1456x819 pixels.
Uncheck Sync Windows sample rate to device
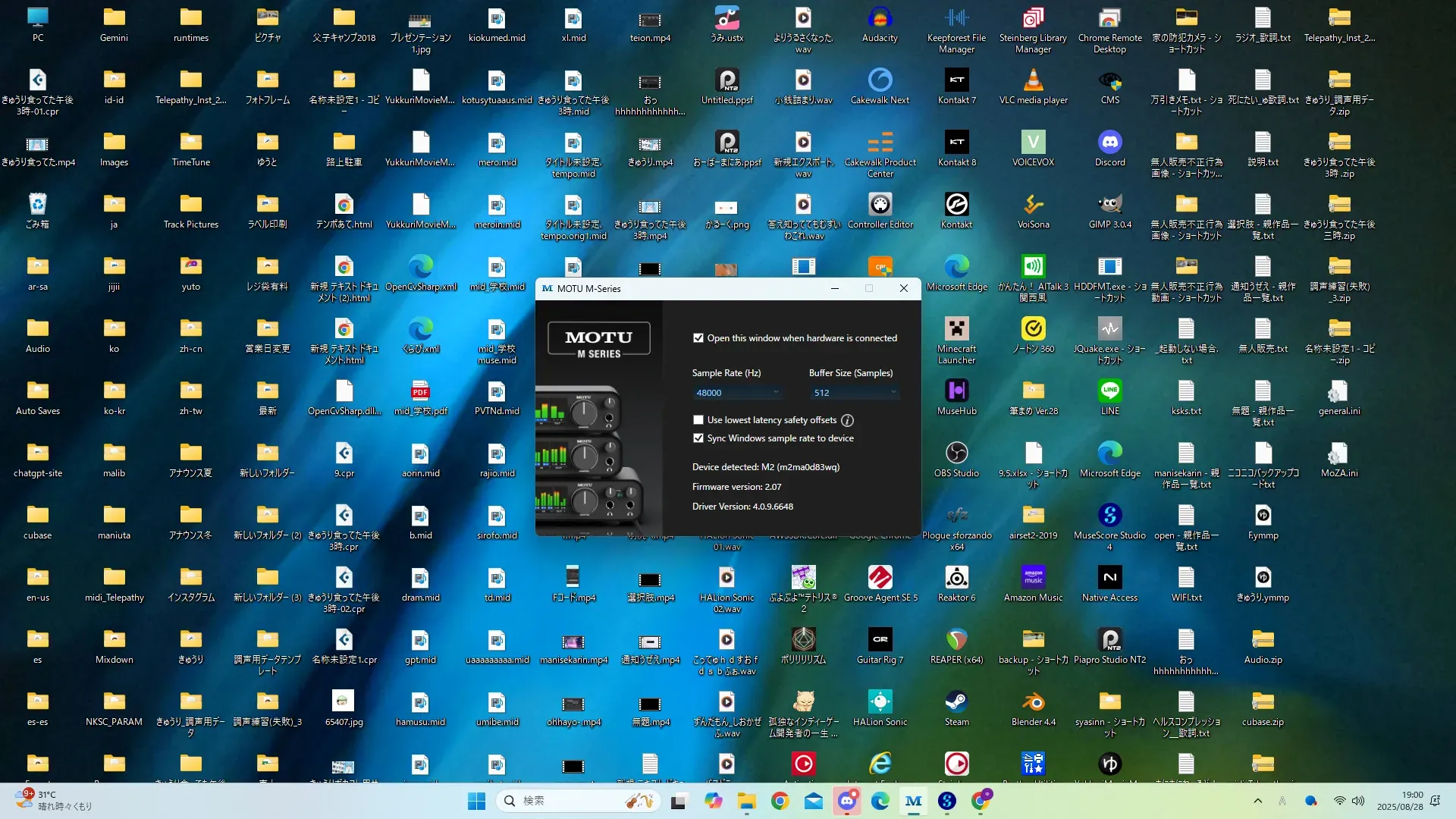coord(698,438)
